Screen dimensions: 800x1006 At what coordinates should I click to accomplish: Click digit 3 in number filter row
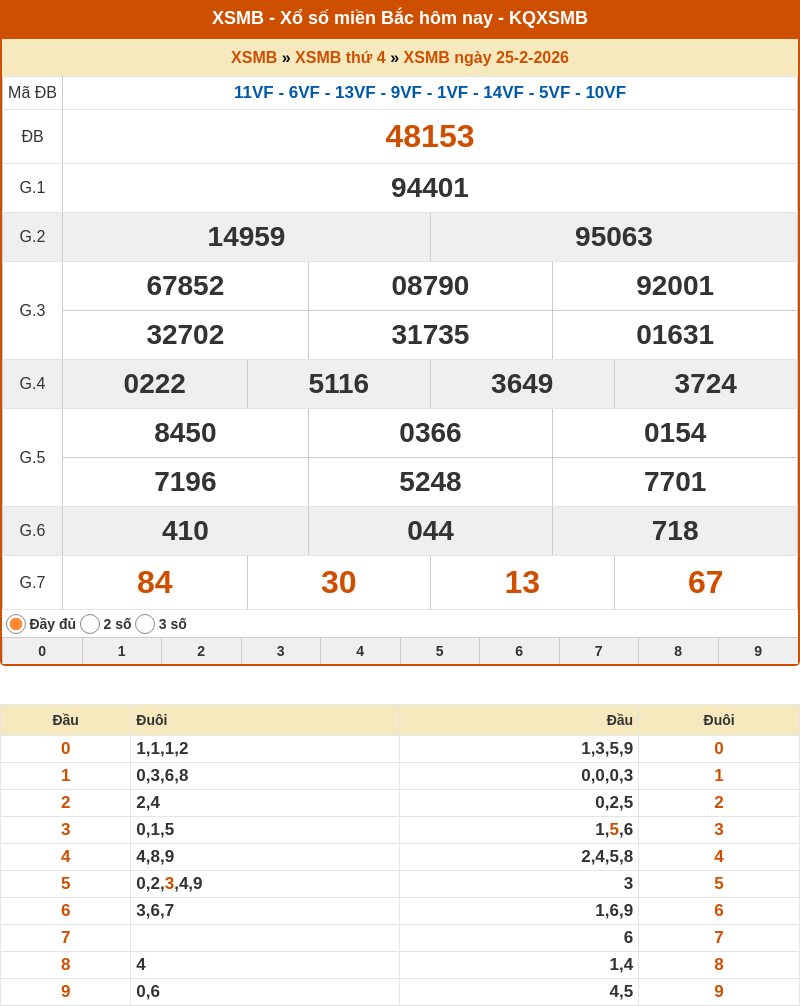pos(281,651)
